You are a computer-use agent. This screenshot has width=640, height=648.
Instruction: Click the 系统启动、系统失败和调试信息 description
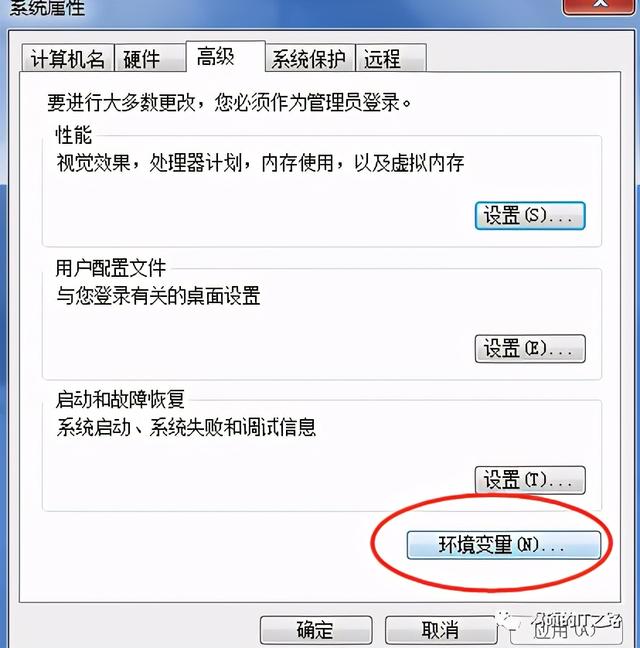[186, 427]
